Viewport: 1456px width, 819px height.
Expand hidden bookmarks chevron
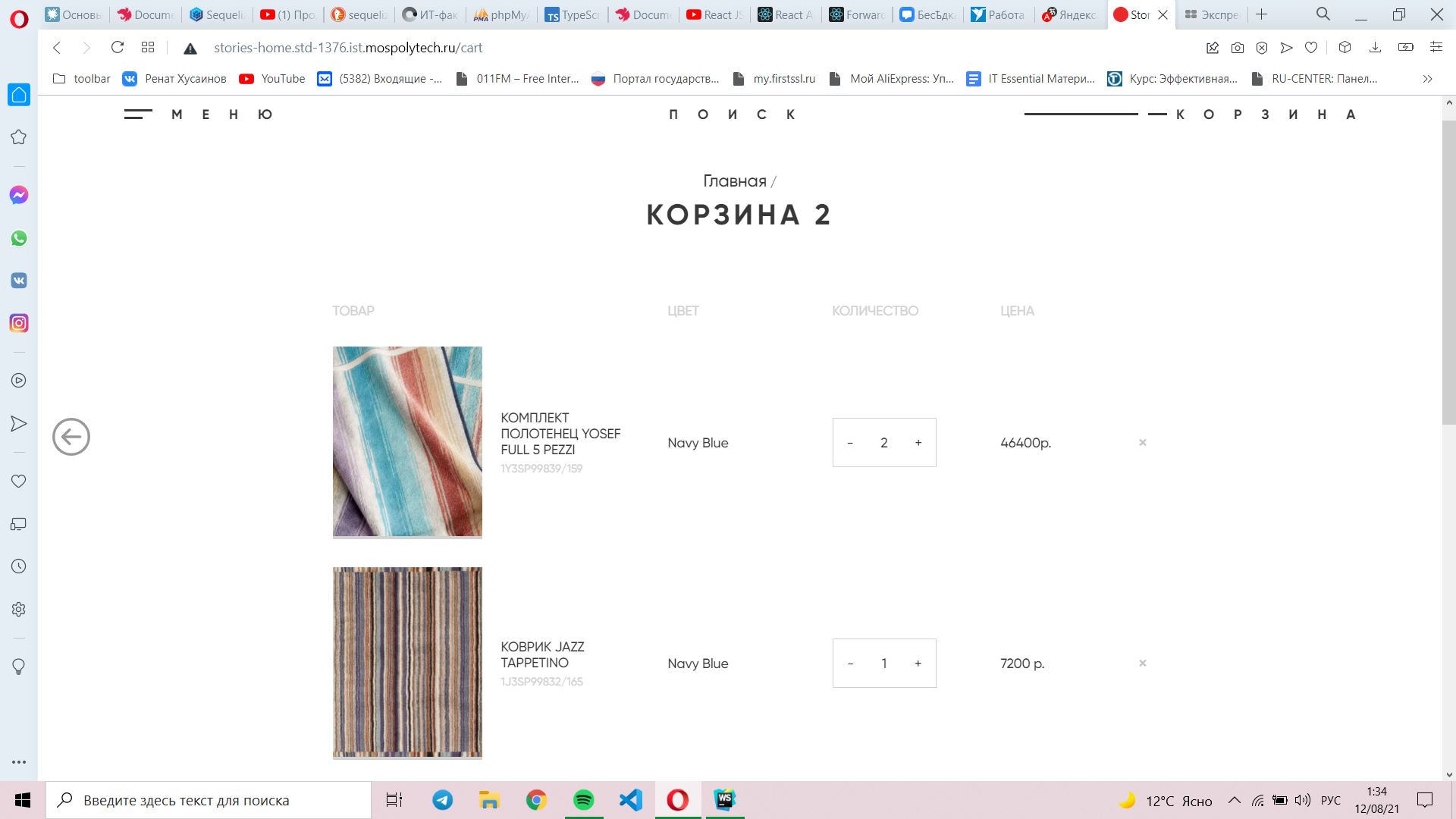[1427, 79]
